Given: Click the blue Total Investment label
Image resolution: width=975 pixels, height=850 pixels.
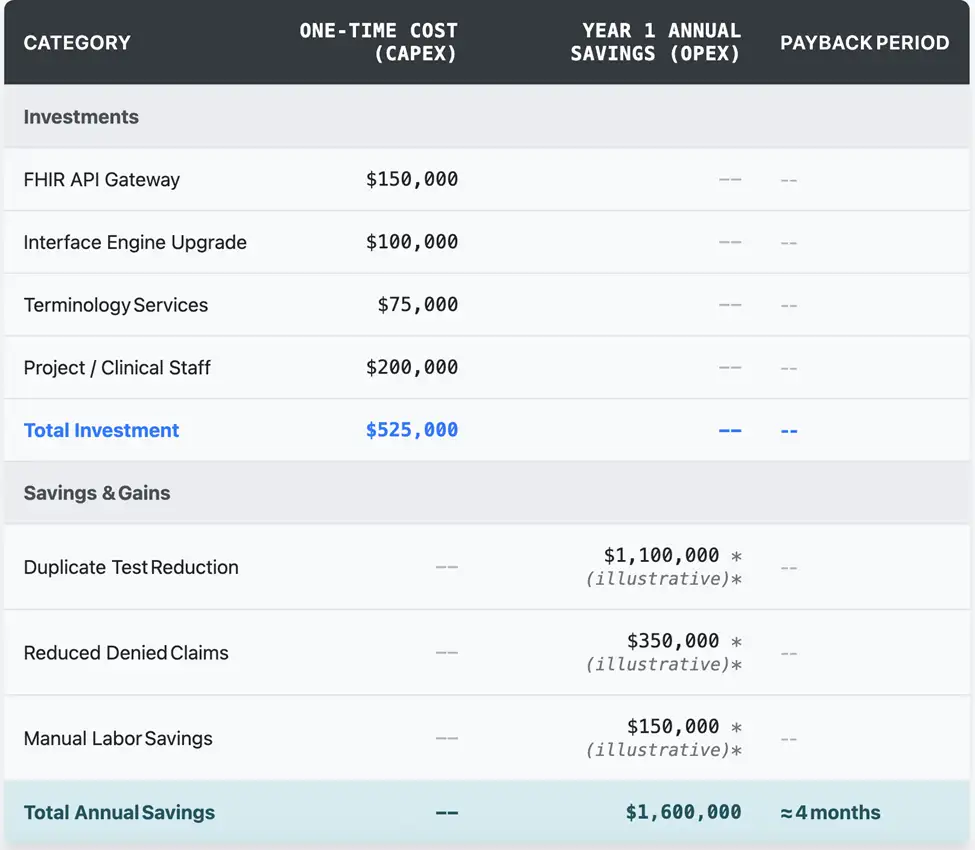Looking at the screenshot, I should pos(101,431).
